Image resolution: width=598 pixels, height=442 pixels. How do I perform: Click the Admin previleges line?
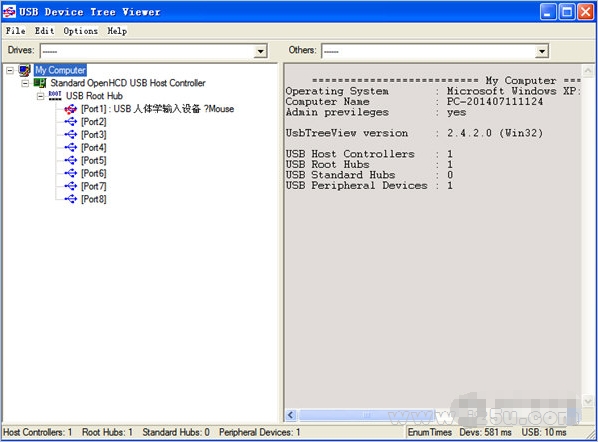[376, 113]
